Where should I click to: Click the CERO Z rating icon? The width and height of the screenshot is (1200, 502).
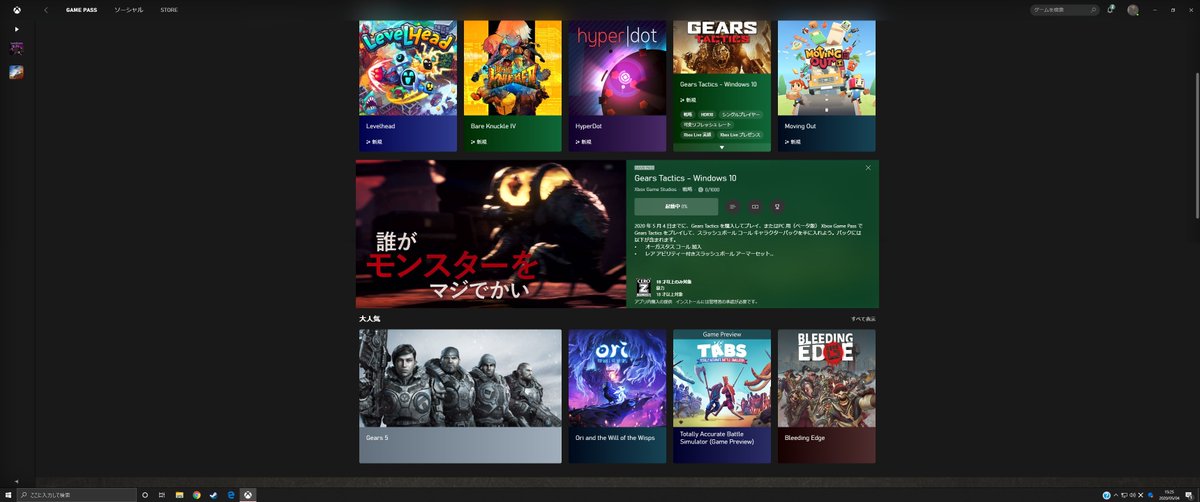click(x=644, y=288)
